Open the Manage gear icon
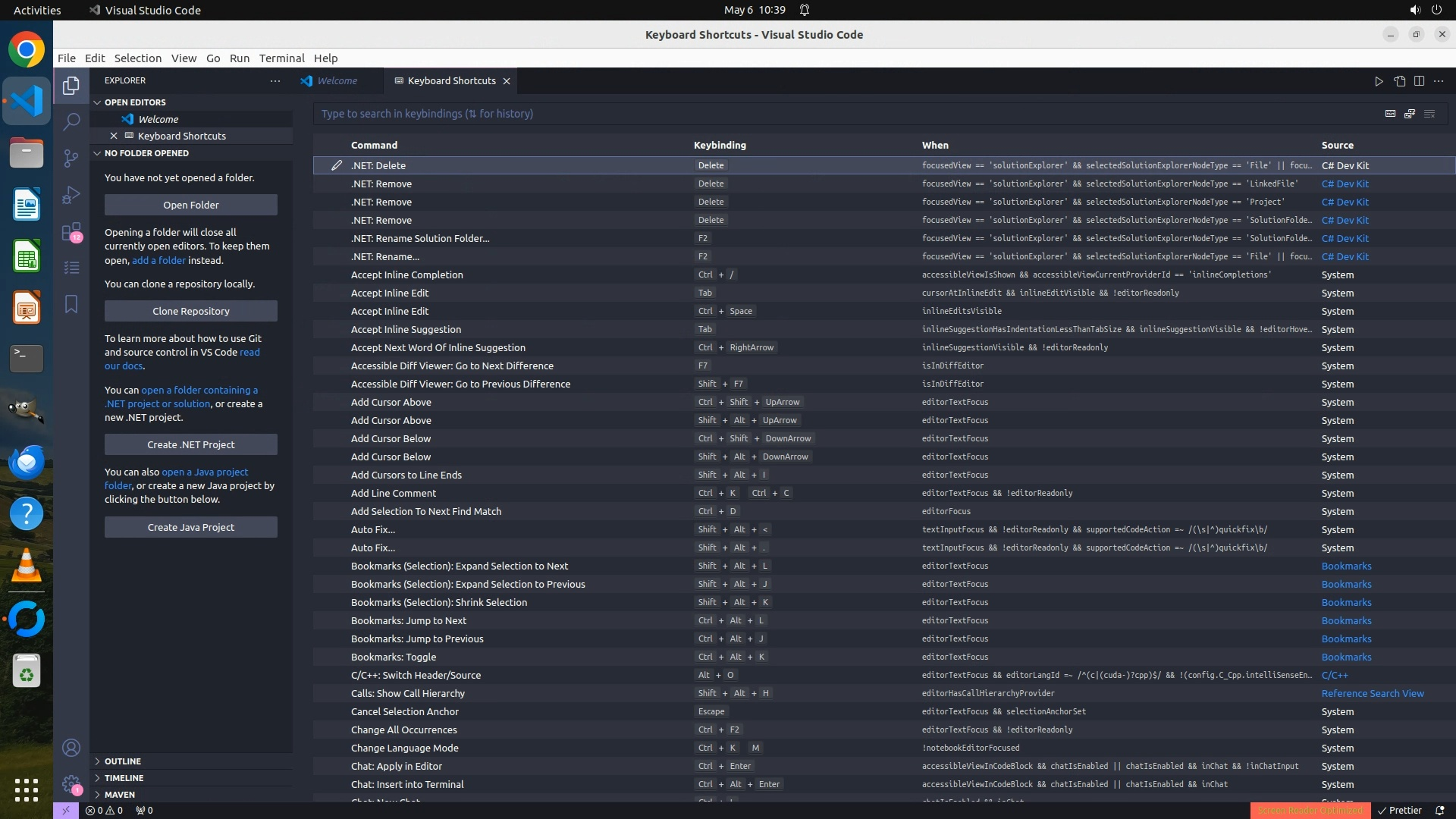The height and width of the screenshot is (819, 1456). pyautogui.click(x=71, y=784)
